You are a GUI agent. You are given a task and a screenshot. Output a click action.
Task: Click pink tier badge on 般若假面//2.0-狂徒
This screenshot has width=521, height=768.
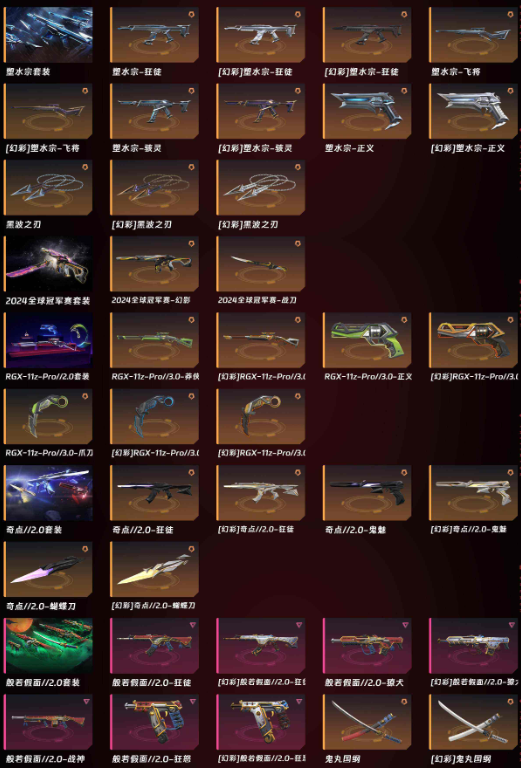(191, 625)
